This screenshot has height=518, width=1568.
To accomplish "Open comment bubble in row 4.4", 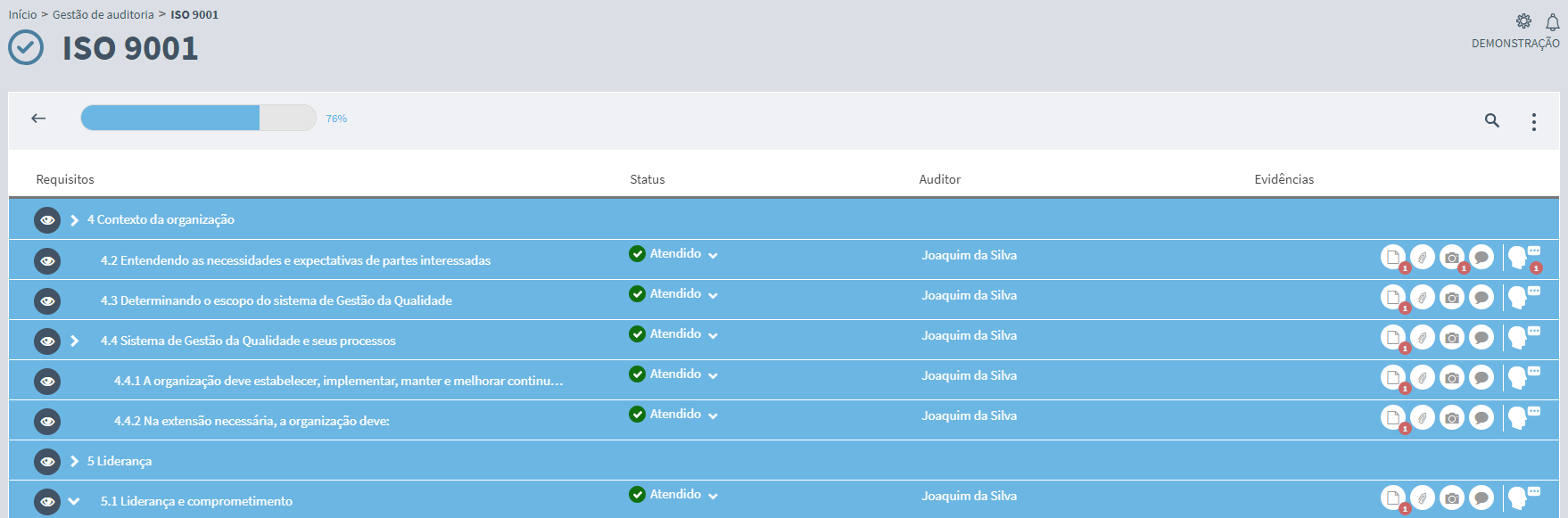I will (x=1481, y=337).
